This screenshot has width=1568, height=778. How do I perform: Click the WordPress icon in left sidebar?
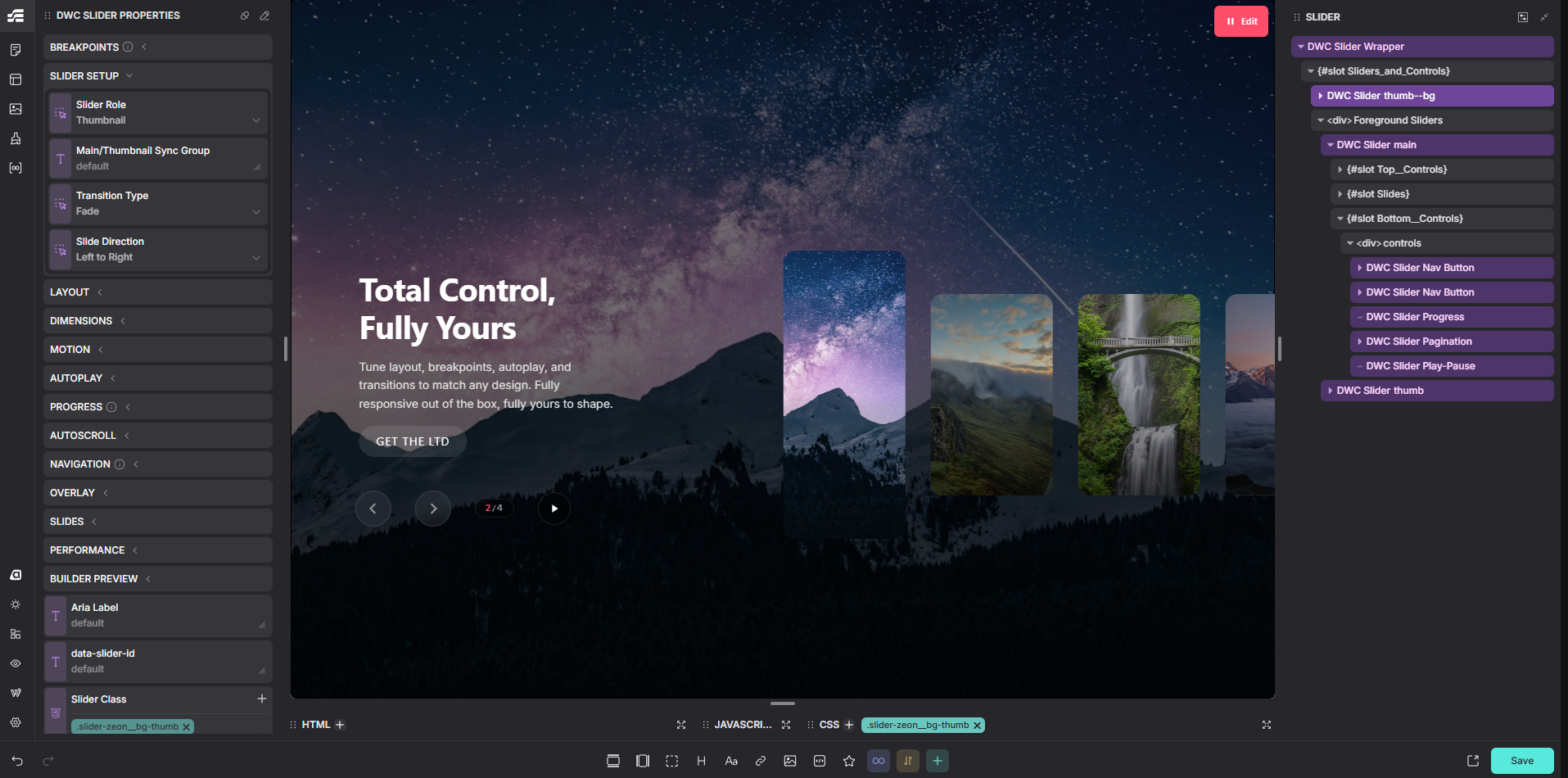tap(16, 693)
